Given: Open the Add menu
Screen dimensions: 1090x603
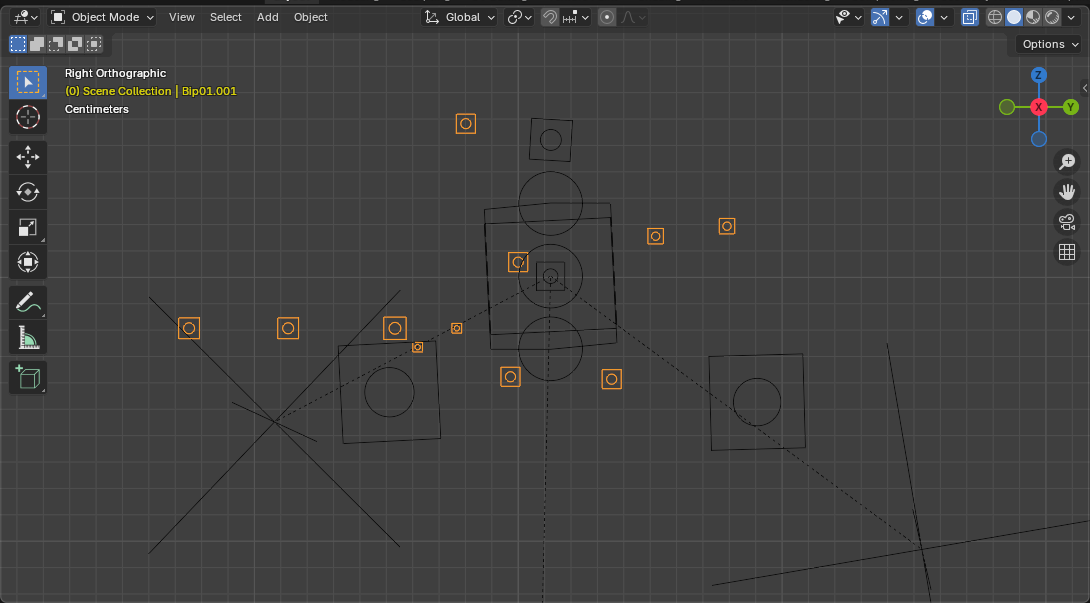Looking at the screenshot, I should coord(268,17).
